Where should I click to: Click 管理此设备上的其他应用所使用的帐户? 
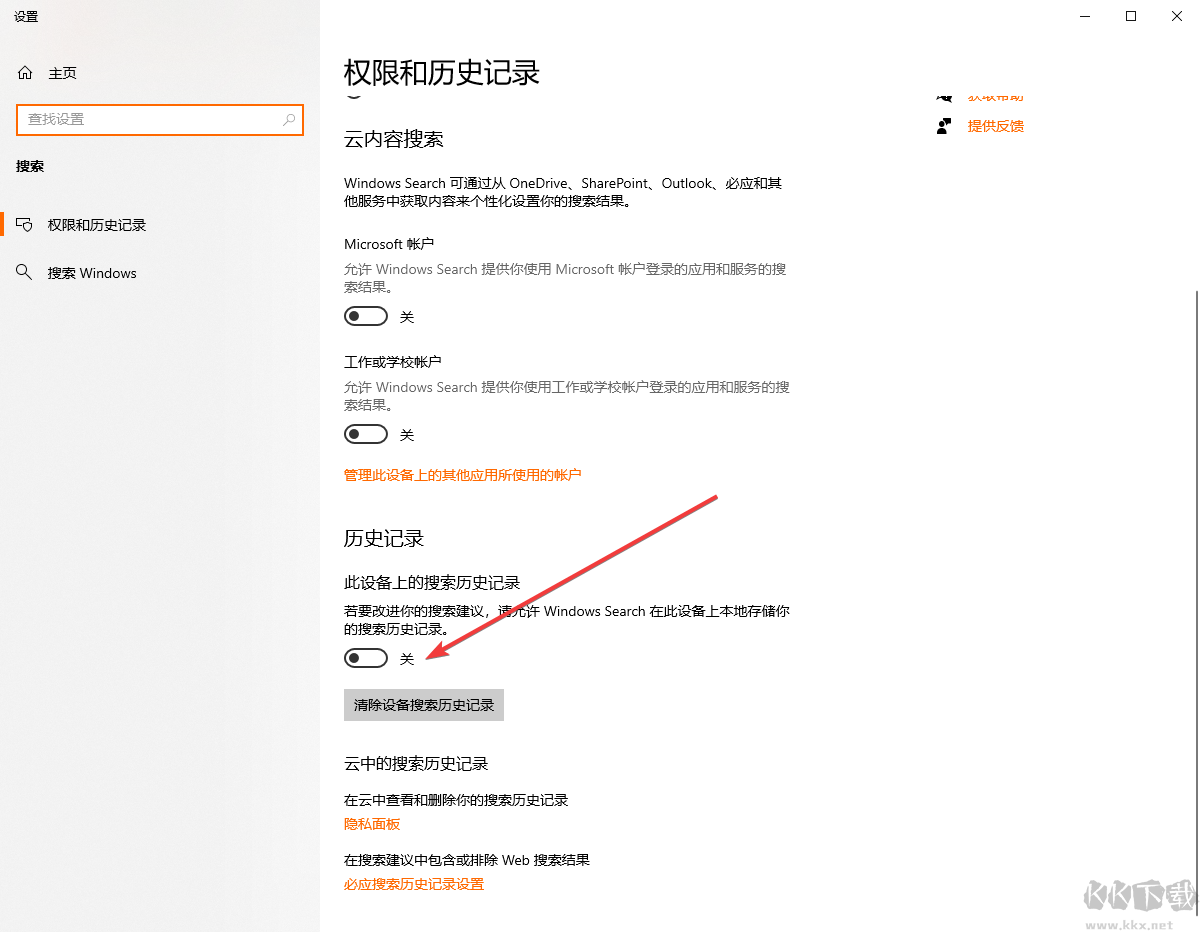(x=462, y=474)
